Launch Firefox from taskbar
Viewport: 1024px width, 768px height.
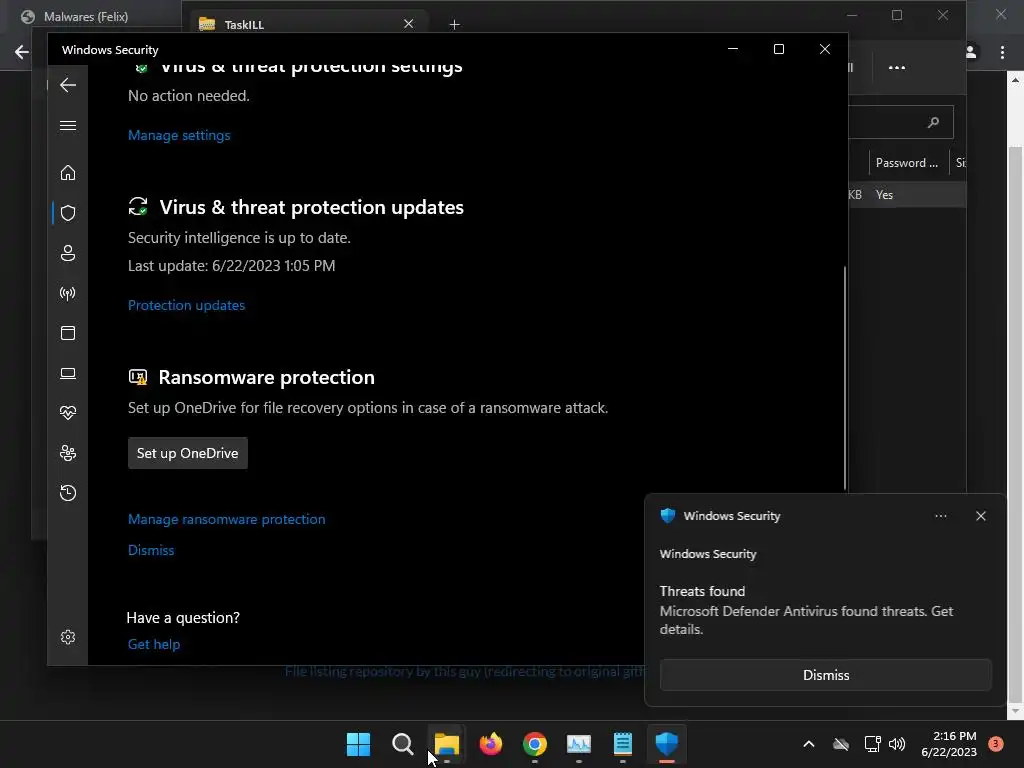(x=490, y=744)
